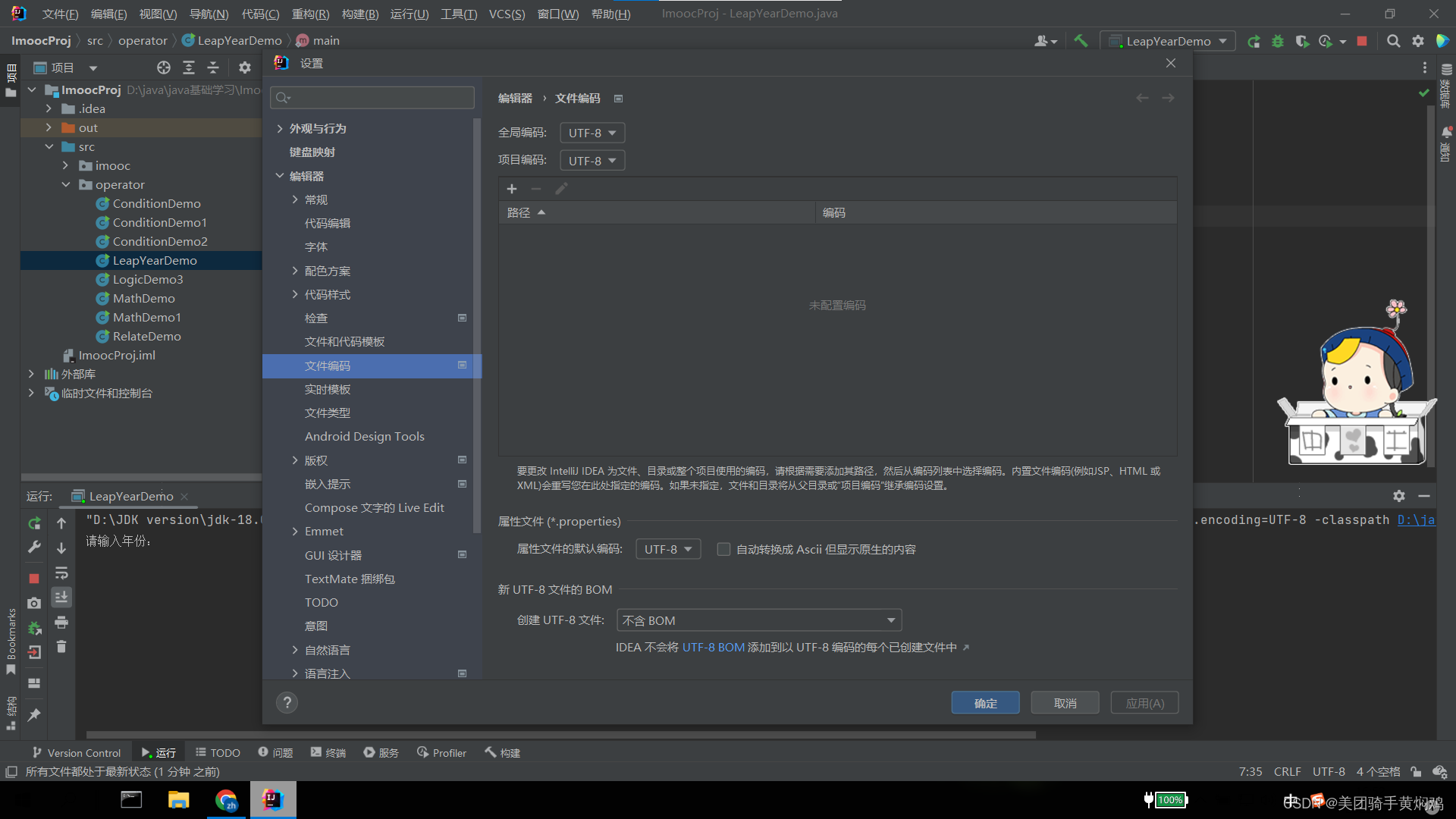Enable auto-convert to Ascii checkbox
The width and height of the screenshot is (1456, 819).
(723, 549)
